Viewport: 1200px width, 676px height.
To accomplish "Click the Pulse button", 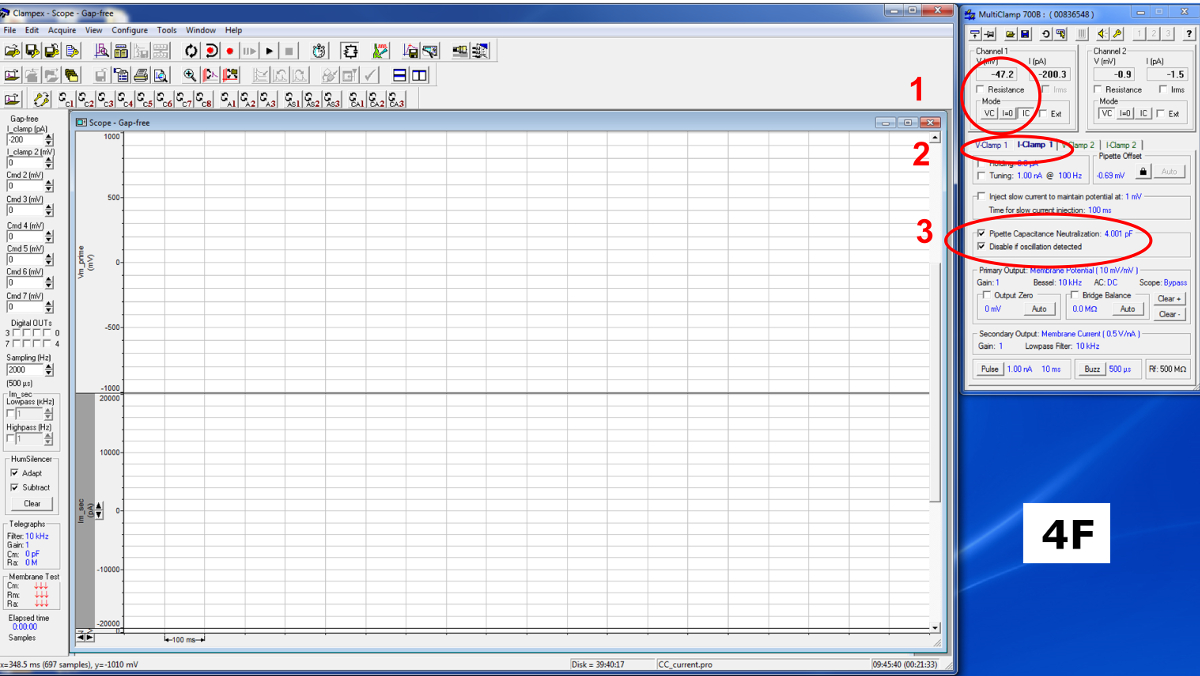I will click(989, 369).
